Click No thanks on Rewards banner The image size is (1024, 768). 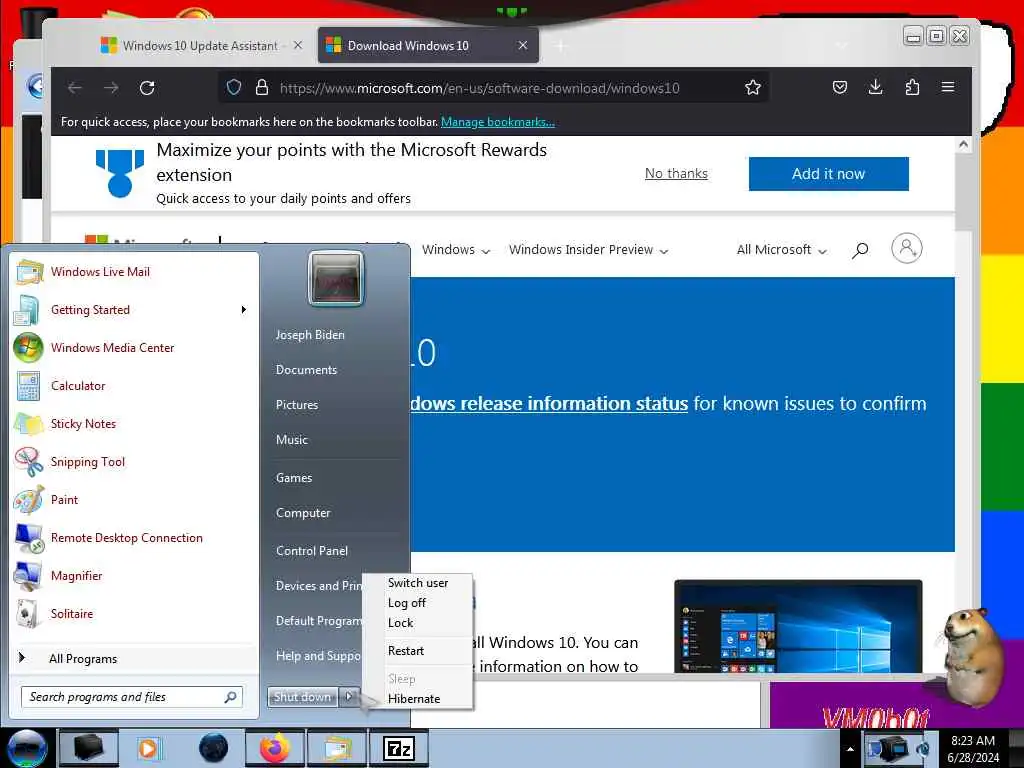tap(676, 174)
